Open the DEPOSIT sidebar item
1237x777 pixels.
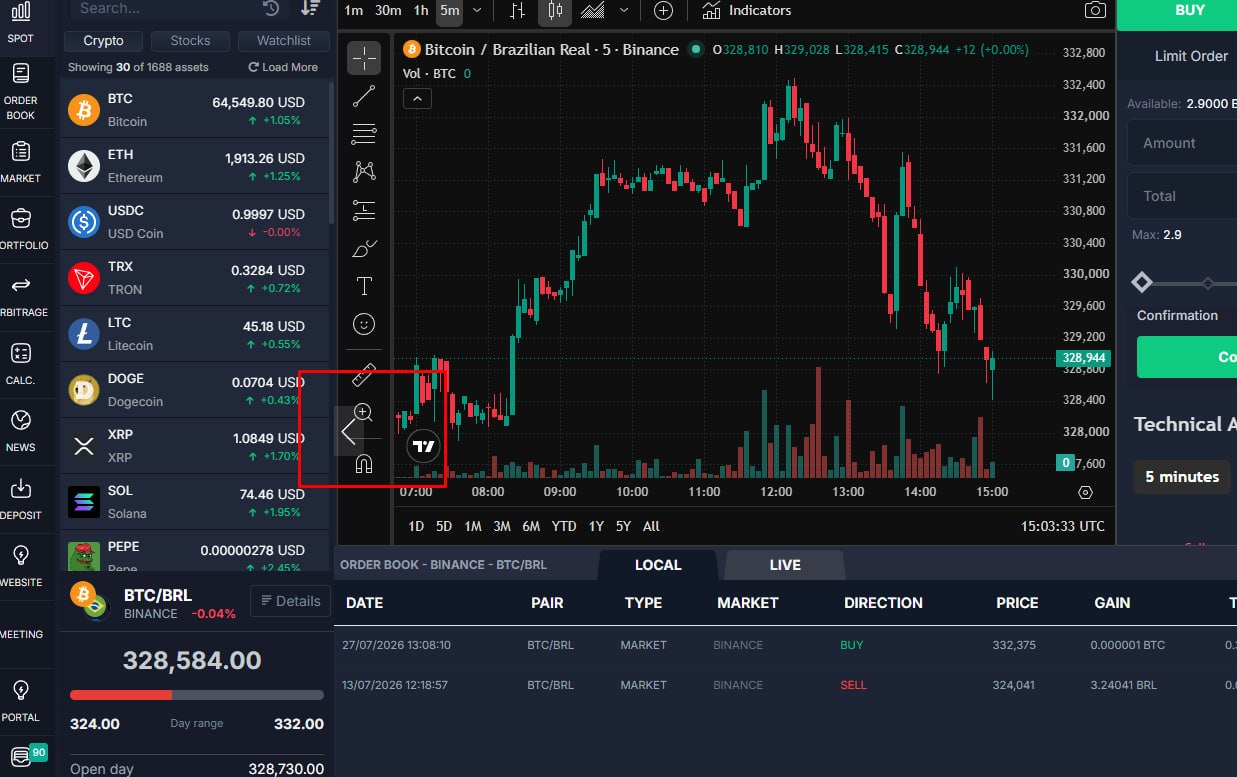click(20, 498)
